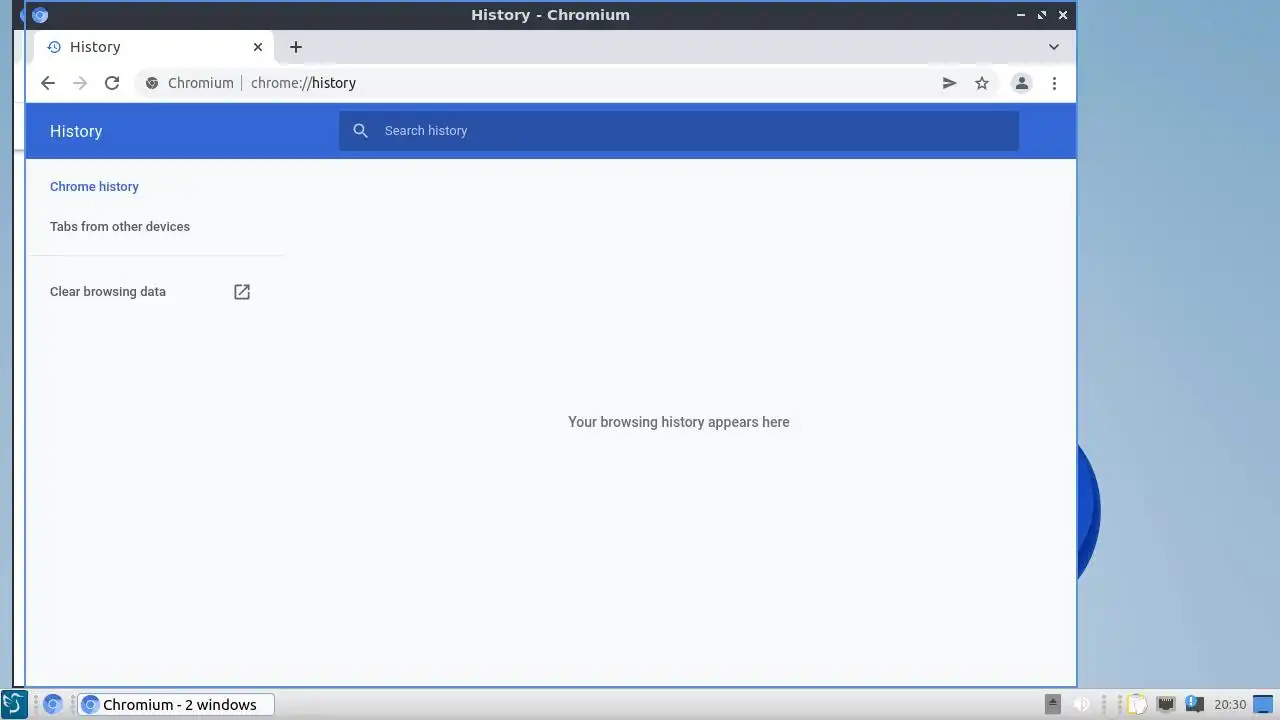Click the 20:30 clock
The width and height of the screenshot is (1280, 720).
click(x=1230, y=704)
